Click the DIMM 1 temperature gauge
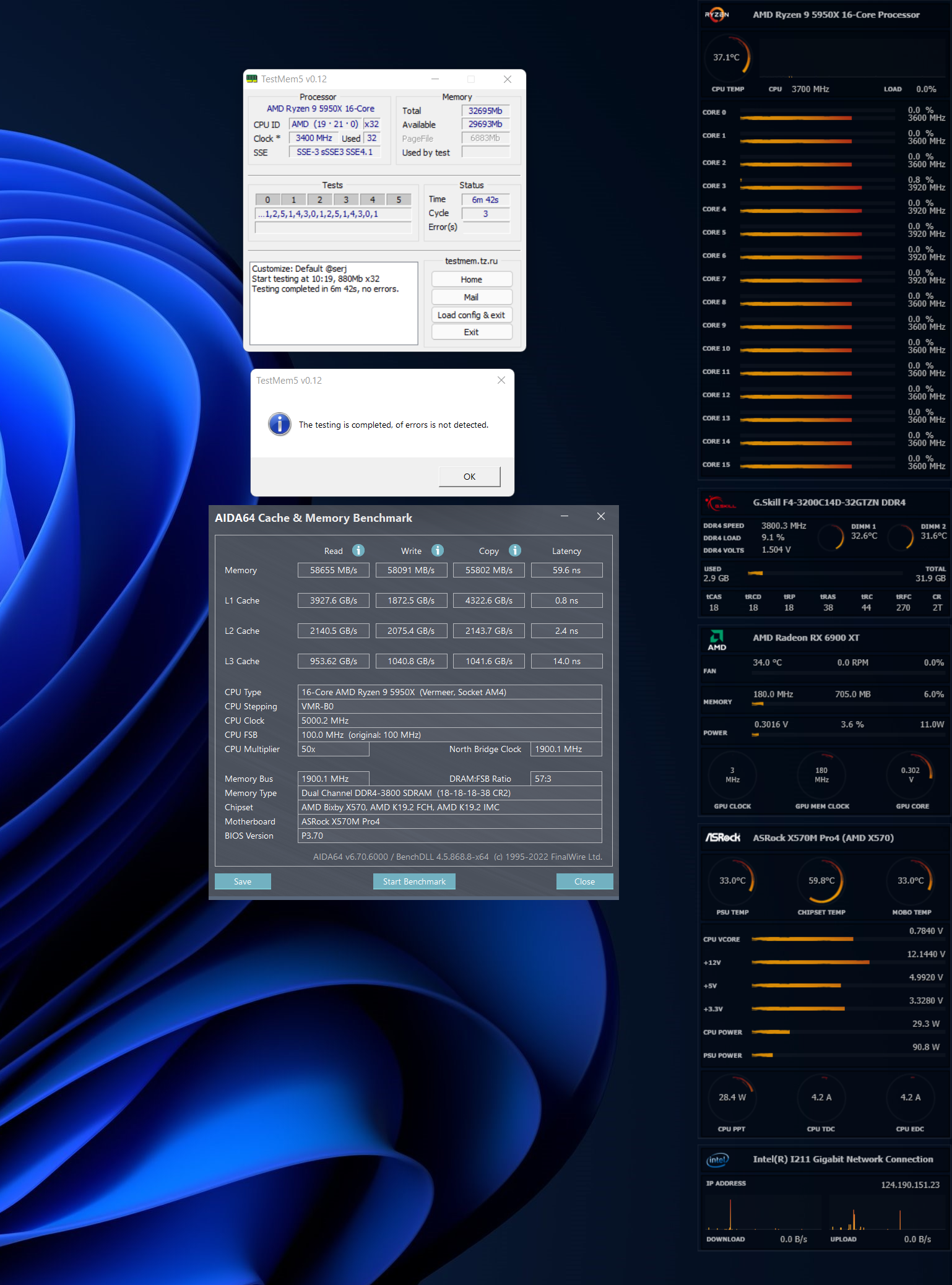The height and width of the screenshot is (1285, 952). pos(831,537)
